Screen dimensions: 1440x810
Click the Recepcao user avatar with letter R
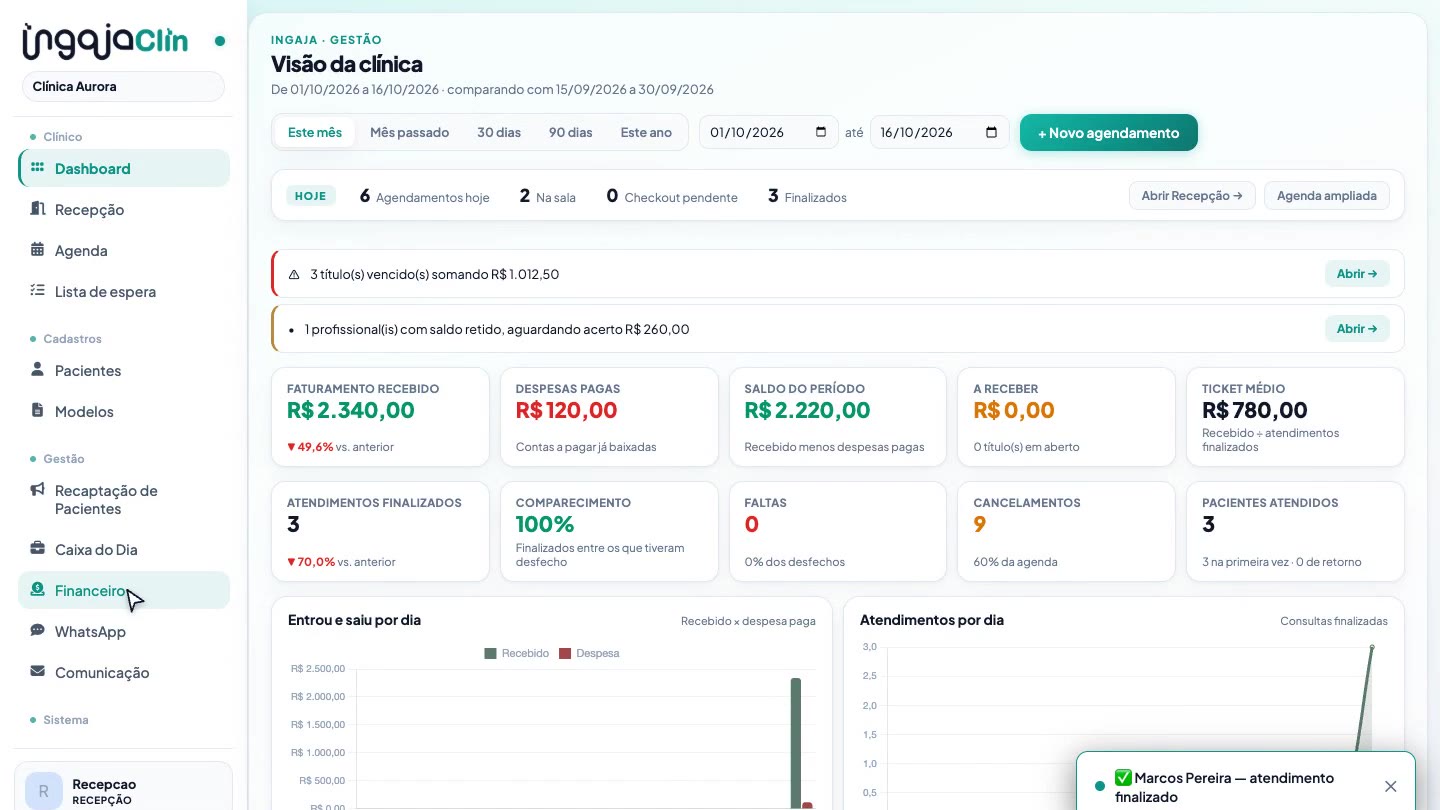43,791
